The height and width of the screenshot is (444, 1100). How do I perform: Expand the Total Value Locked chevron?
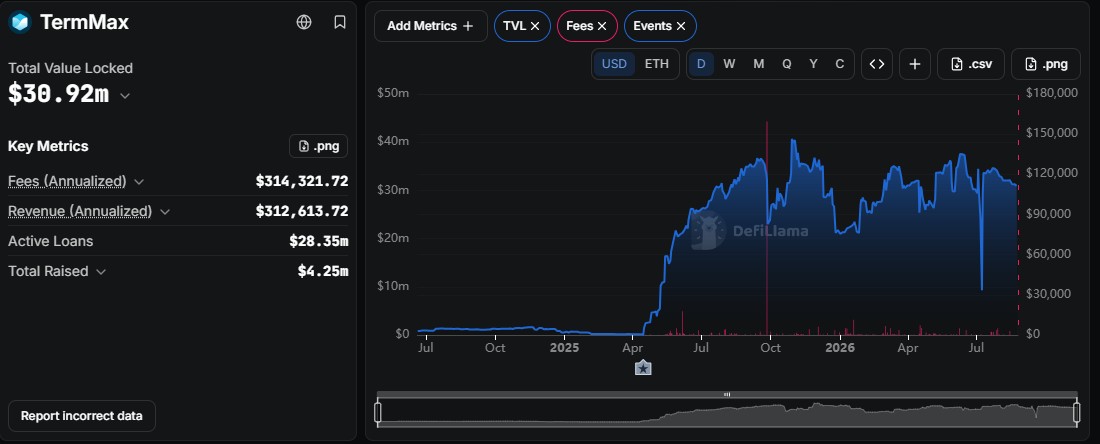[x=125, y=95]
